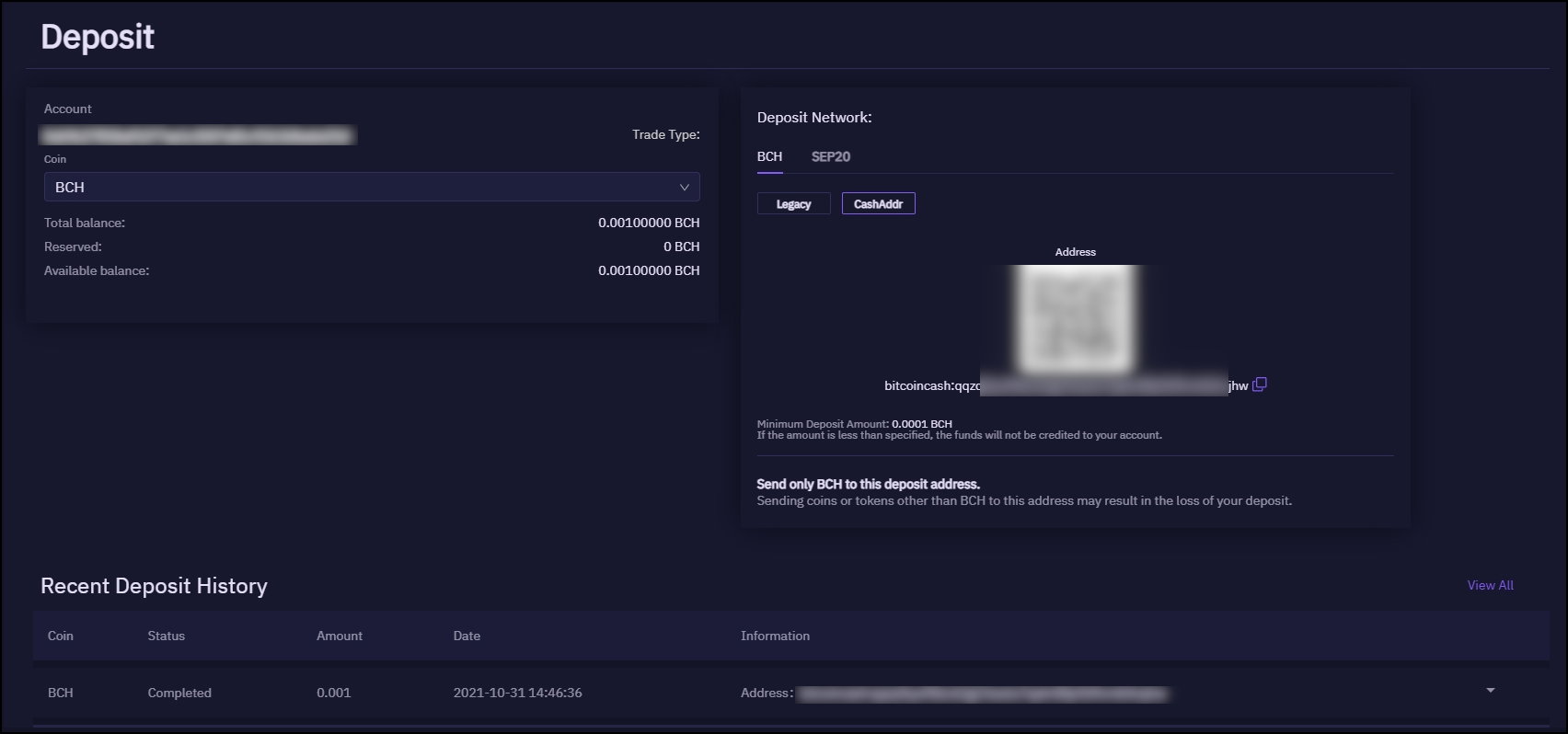Click the 0.001 amount cell

coord(333,693)
